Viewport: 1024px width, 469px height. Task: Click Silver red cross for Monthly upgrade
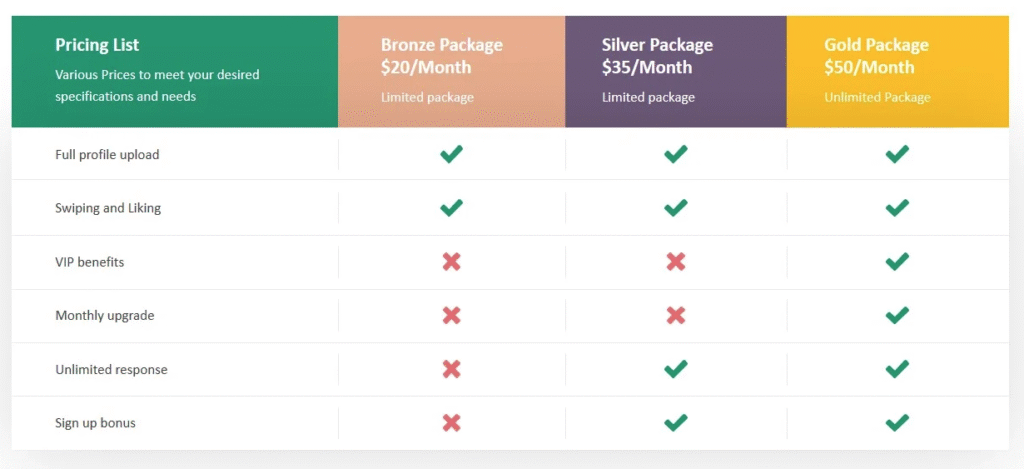(x=676, y=315)
